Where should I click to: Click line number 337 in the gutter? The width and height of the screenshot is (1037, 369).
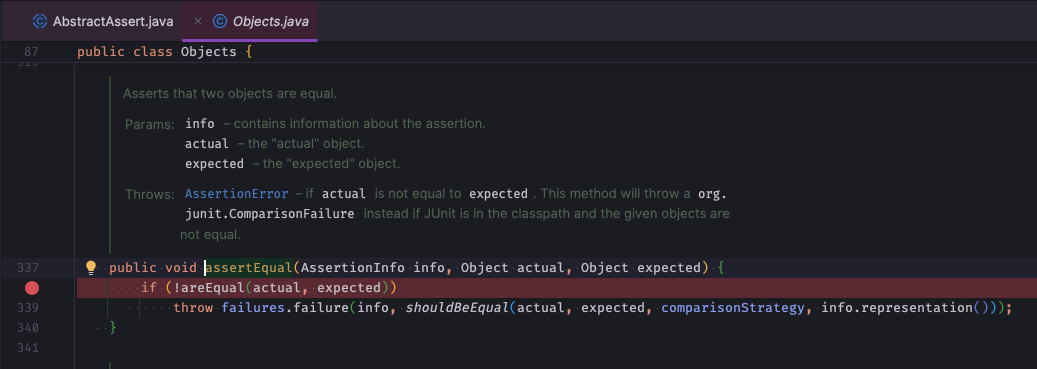(28, 268)
